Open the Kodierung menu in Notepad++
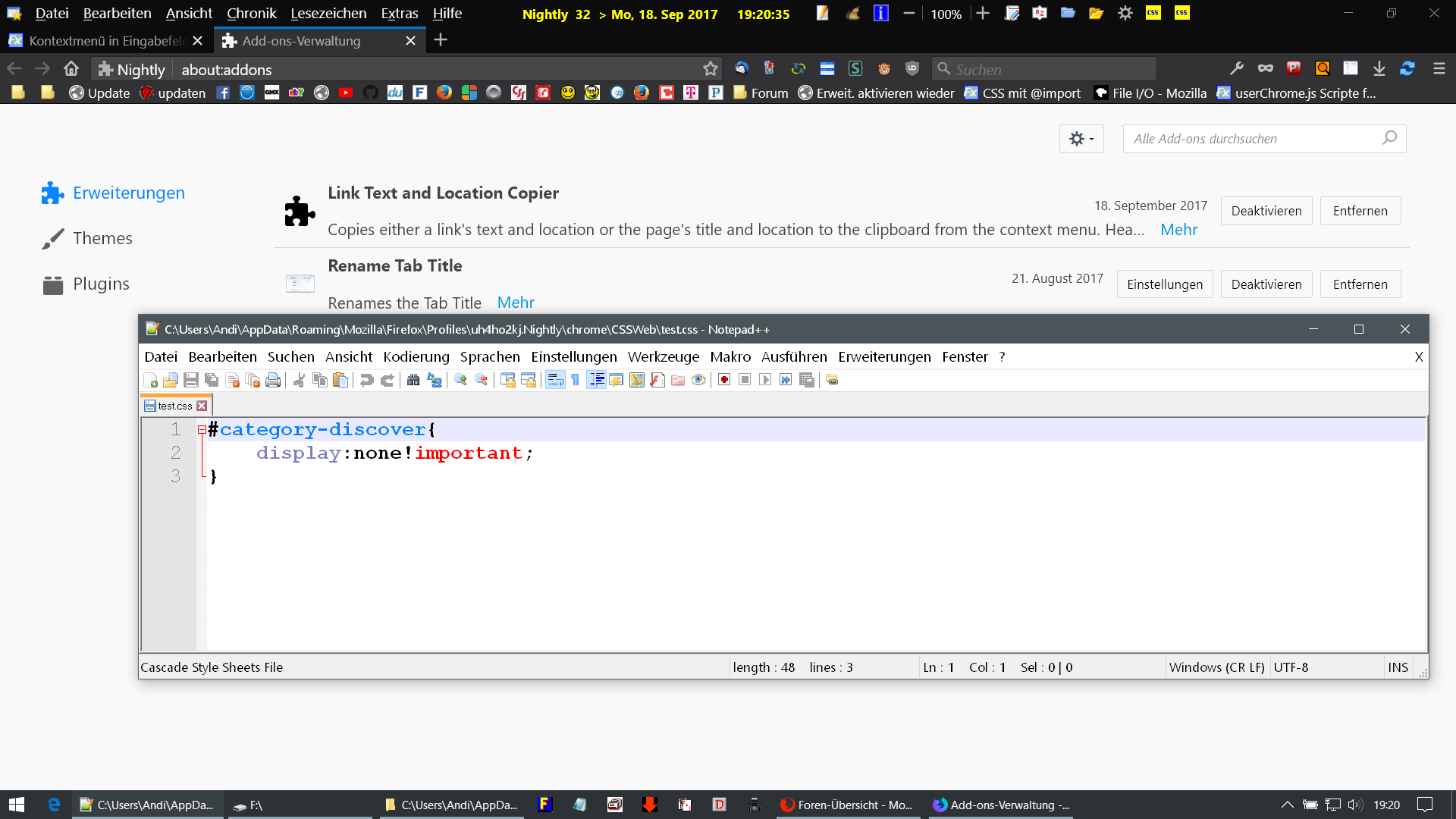This screenshot has width=1456, height=819. [416, 356]
